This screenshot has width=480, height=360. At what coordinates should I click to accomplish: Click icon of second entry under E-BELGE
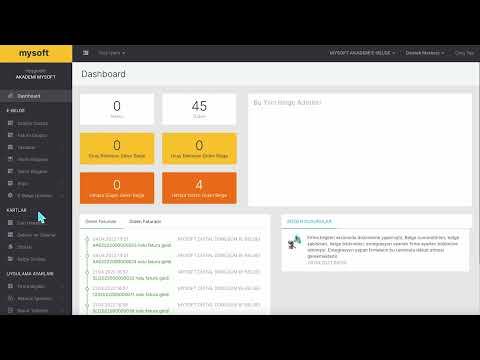click(11, 135)
